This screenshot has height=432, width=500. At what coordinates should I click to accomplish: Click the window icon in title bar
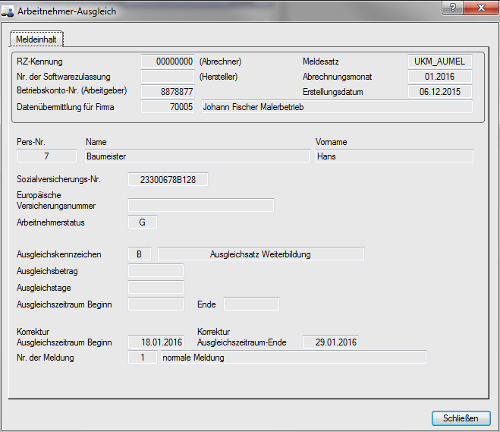(8, 12)
